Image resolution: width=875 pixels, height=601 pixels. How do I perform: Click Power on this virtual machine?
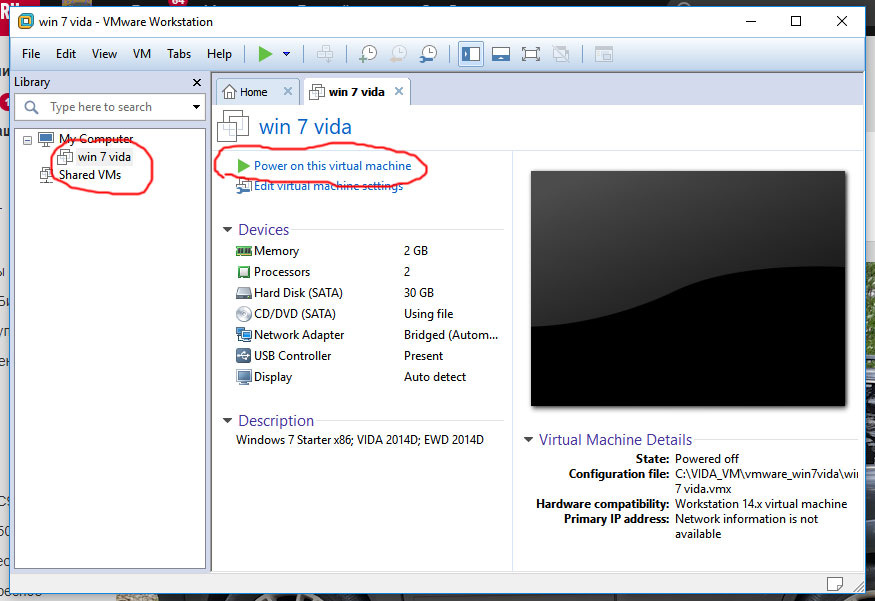pyautogui.click(x=332, y=166)
